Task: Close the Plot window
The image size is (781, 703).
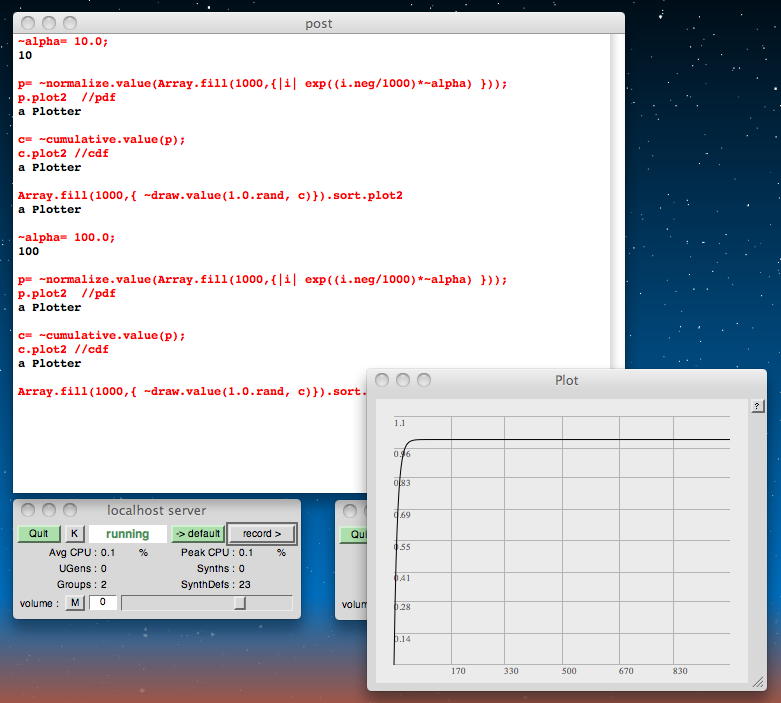Action: pos(382,380)
